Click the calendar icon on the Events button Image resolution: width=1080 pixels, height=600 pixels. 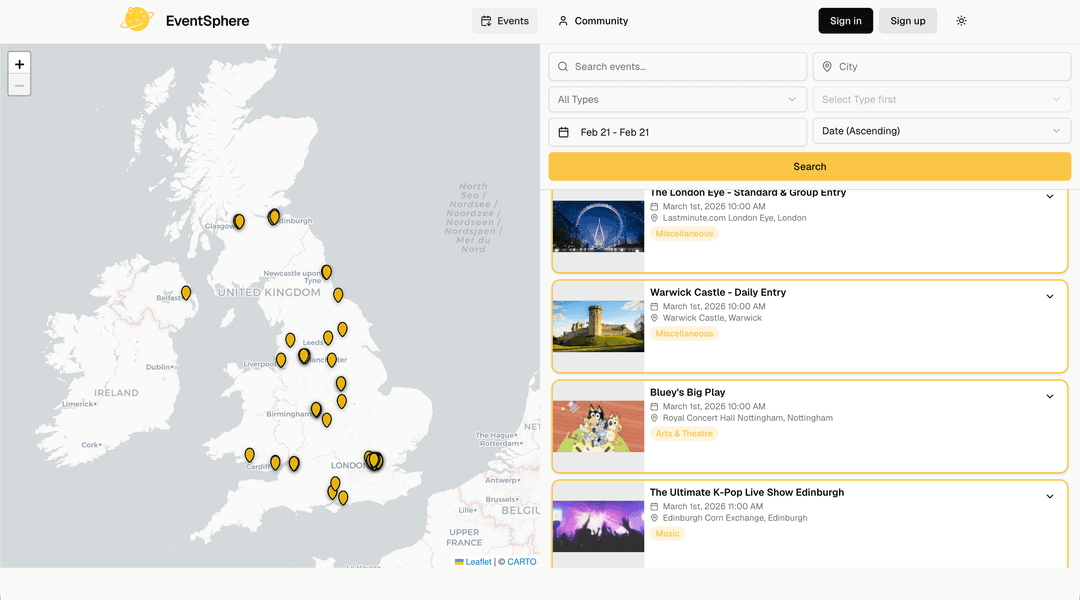[487, 20]
